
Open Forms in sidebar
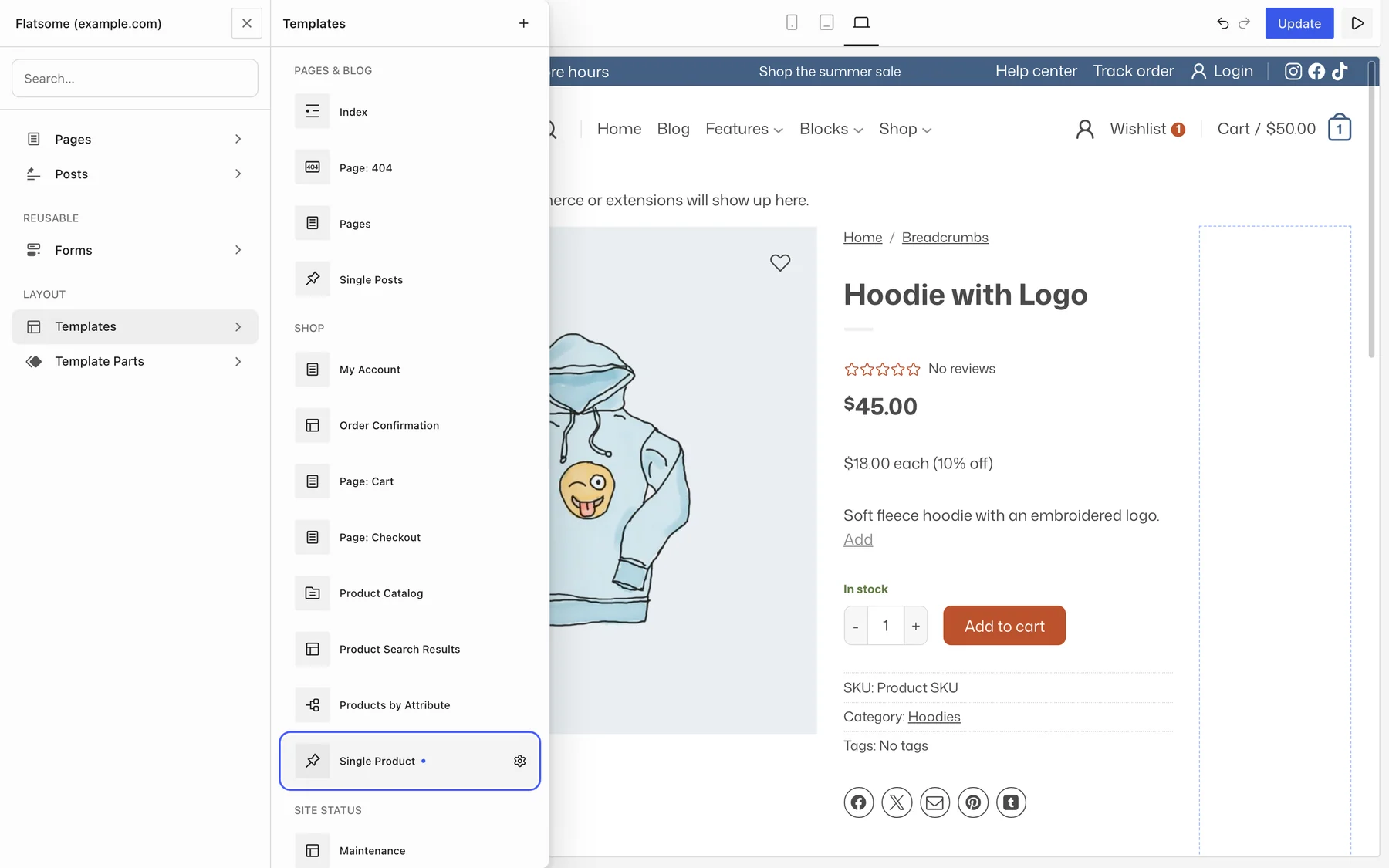click(x=135, y=250)
